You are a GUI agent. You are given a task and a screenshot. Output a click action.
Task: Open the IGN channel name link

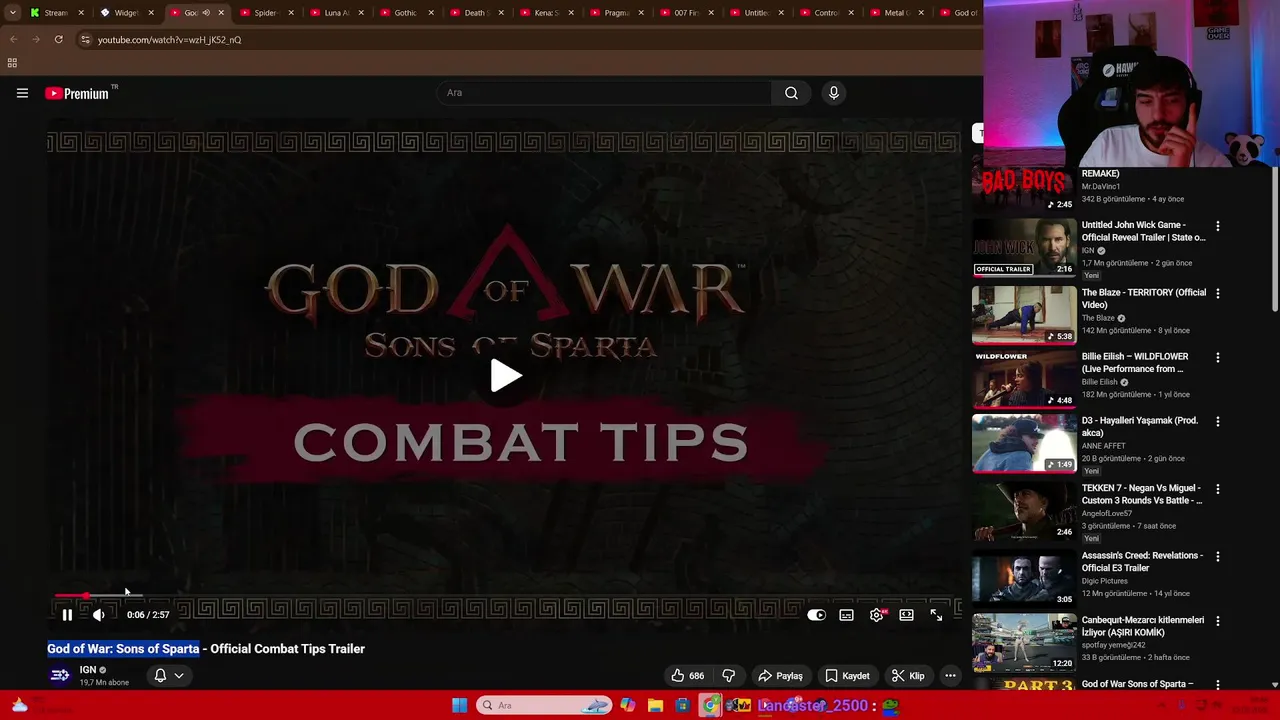click(88, 670)
